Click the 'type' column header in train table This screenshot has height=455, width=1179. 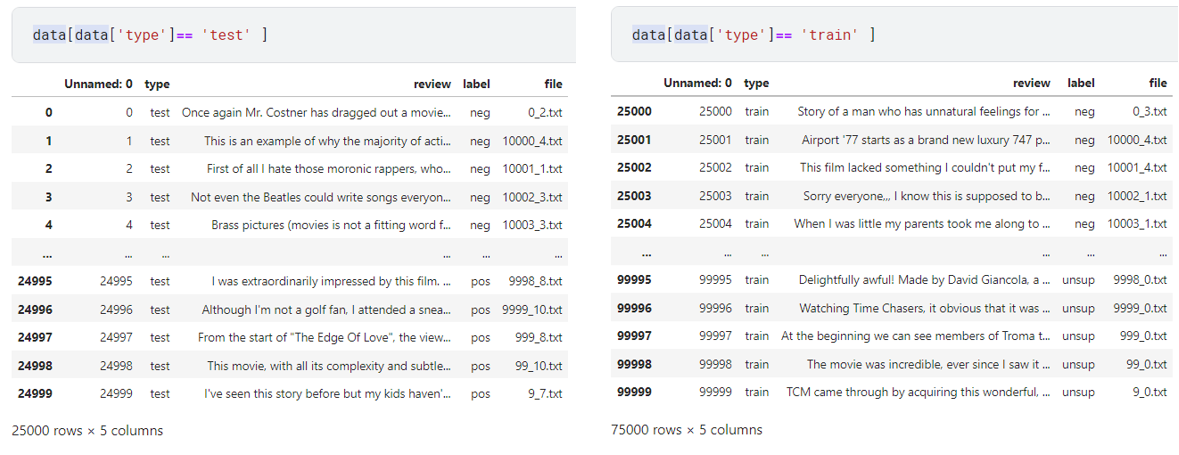click(756, 83)
